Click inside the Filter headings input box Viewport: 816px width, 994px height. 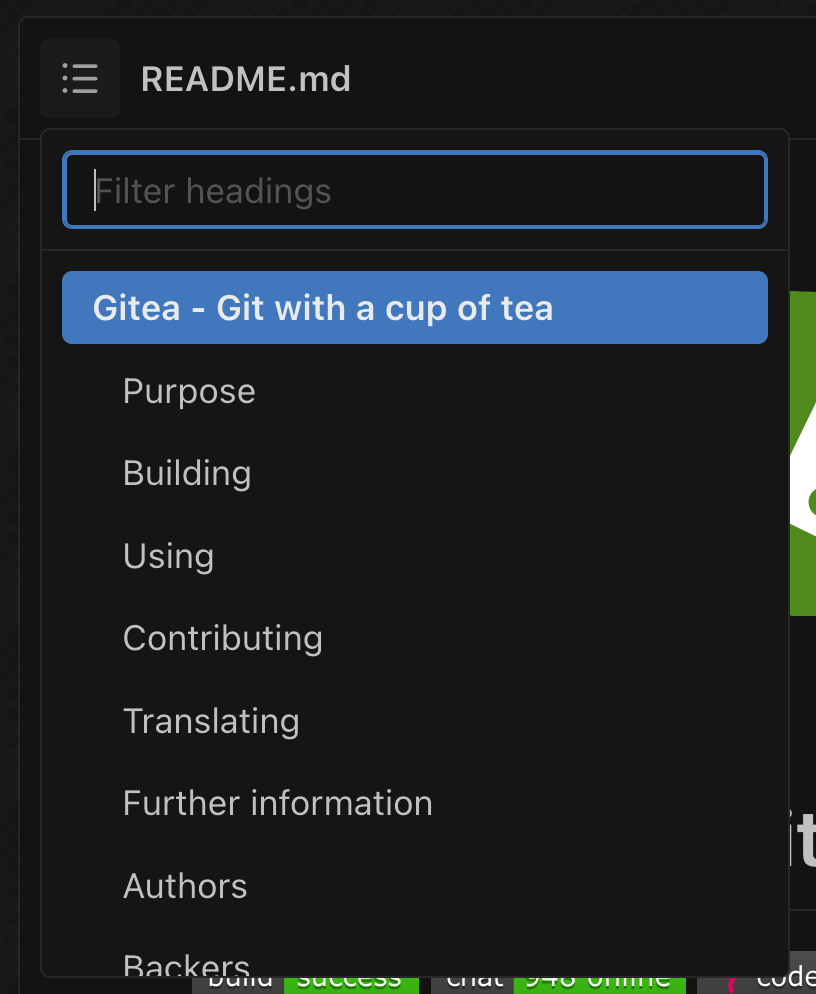pyautogui.click(x=414, y=189)
